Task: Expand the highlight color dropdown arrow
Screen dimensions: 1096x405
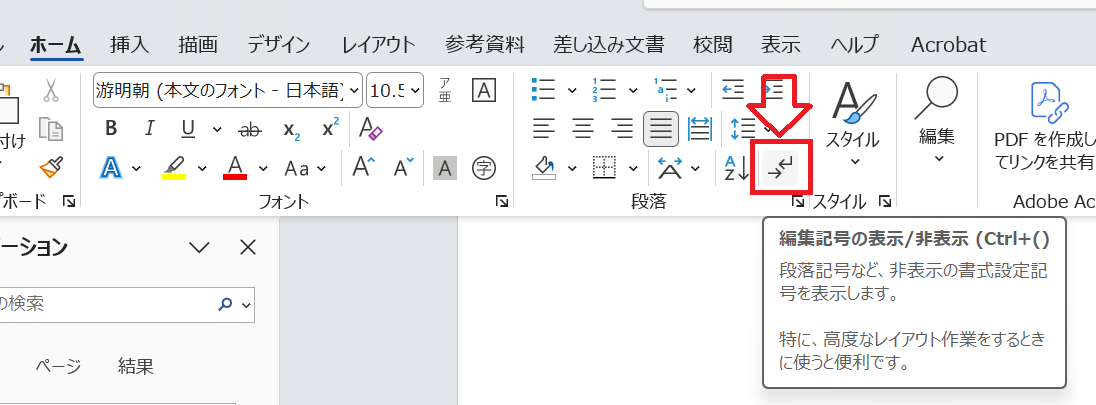Action: [x=202, y=169]
